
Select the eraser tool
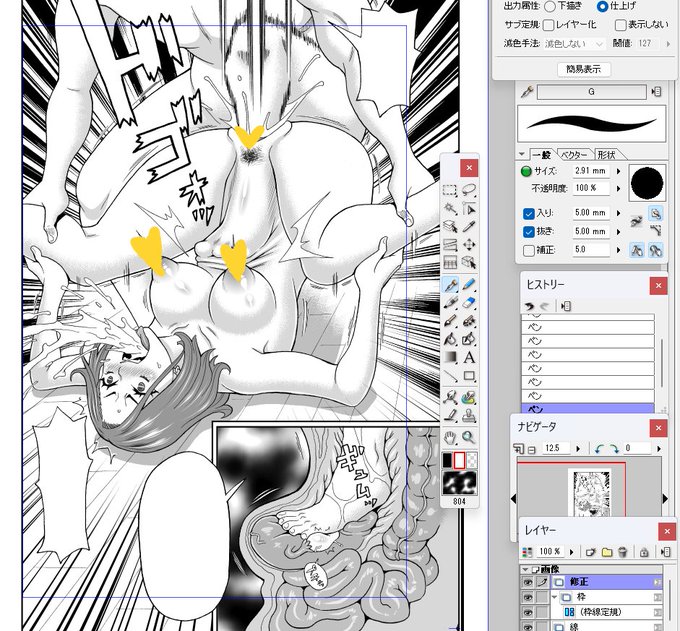pyautogui.click(x=469, y=303)
